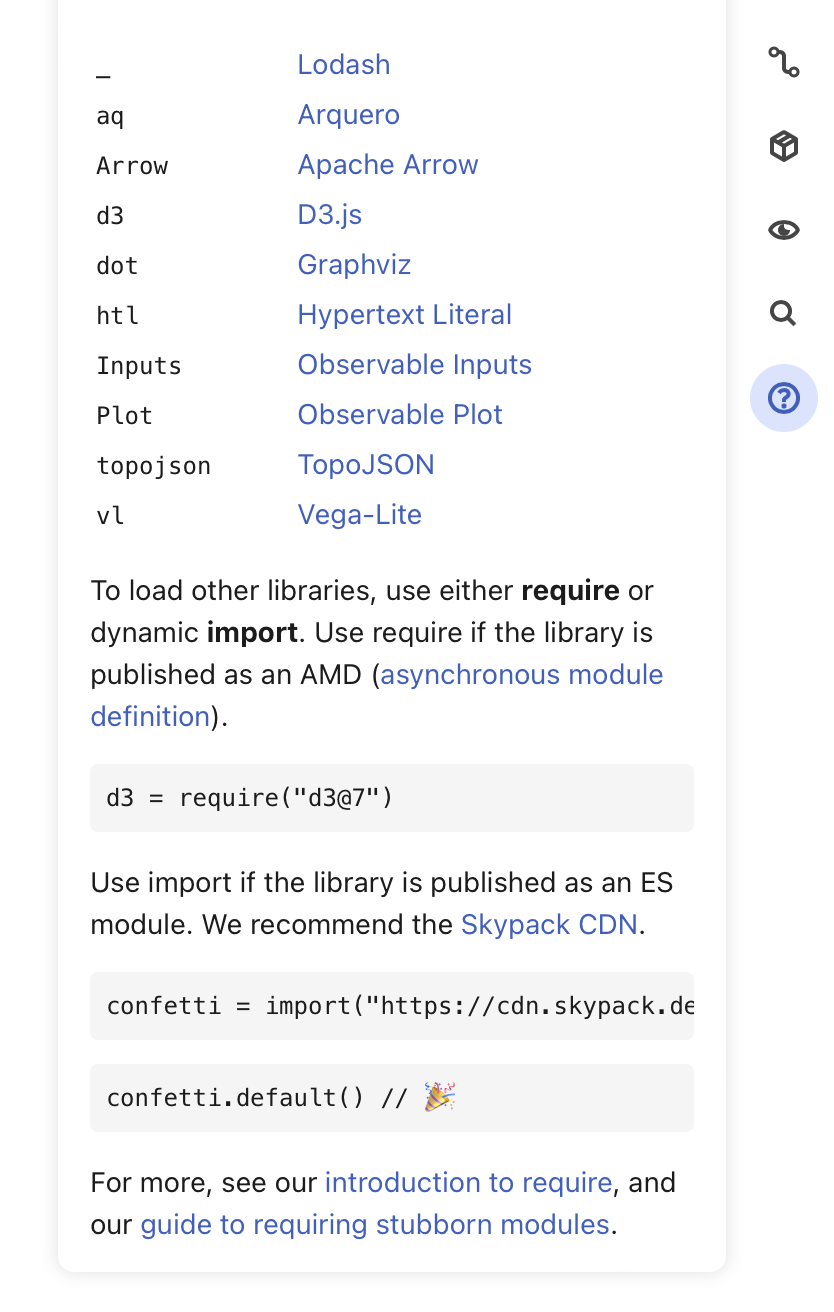Screen dimensions: 834x1312
Task: Open the D3.js link
Action: click(330, 215)
